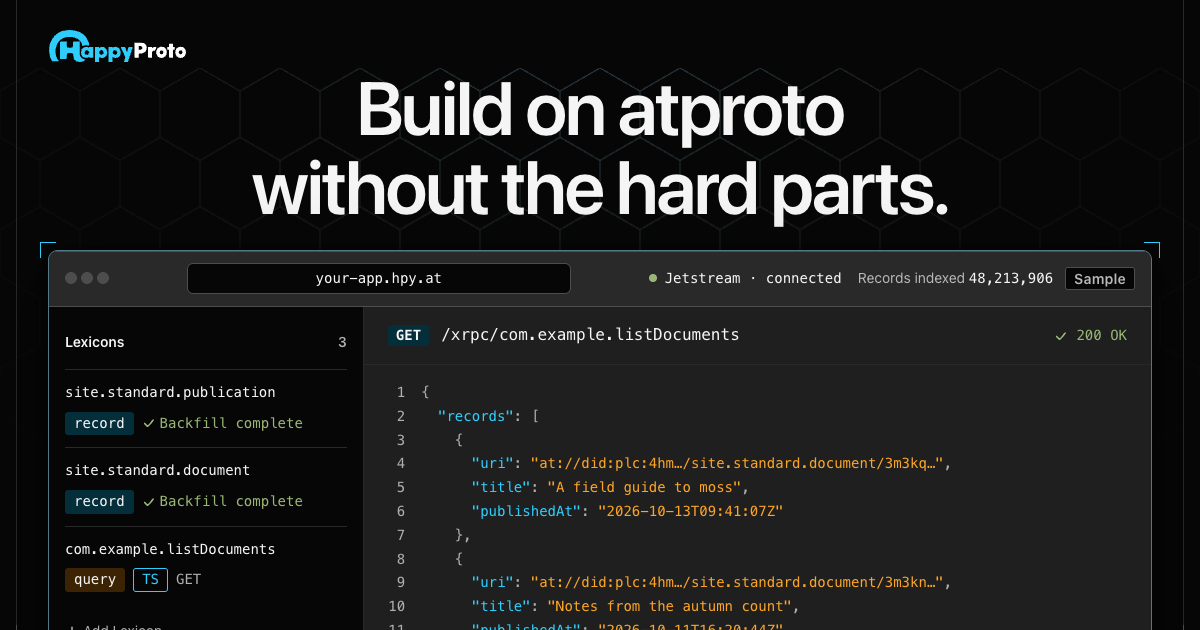The width and height of the screenshot is (1200, 630).
Task: Click the Records indexed 48,213,906 counter
Action: (955, 279)
